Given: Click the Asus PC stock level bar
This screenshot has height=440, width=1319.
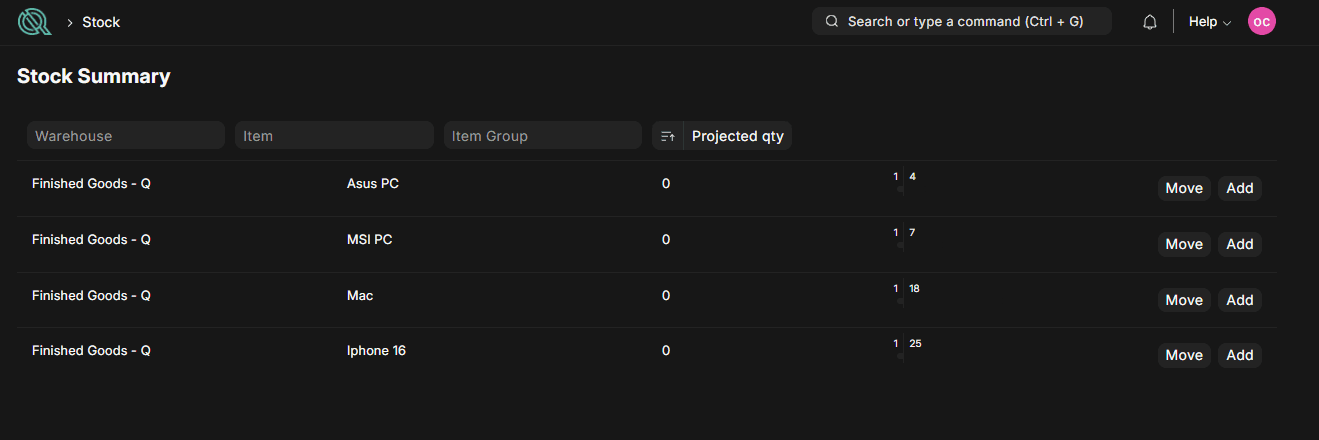Looking at the screenshot, I should pos(905,184).
